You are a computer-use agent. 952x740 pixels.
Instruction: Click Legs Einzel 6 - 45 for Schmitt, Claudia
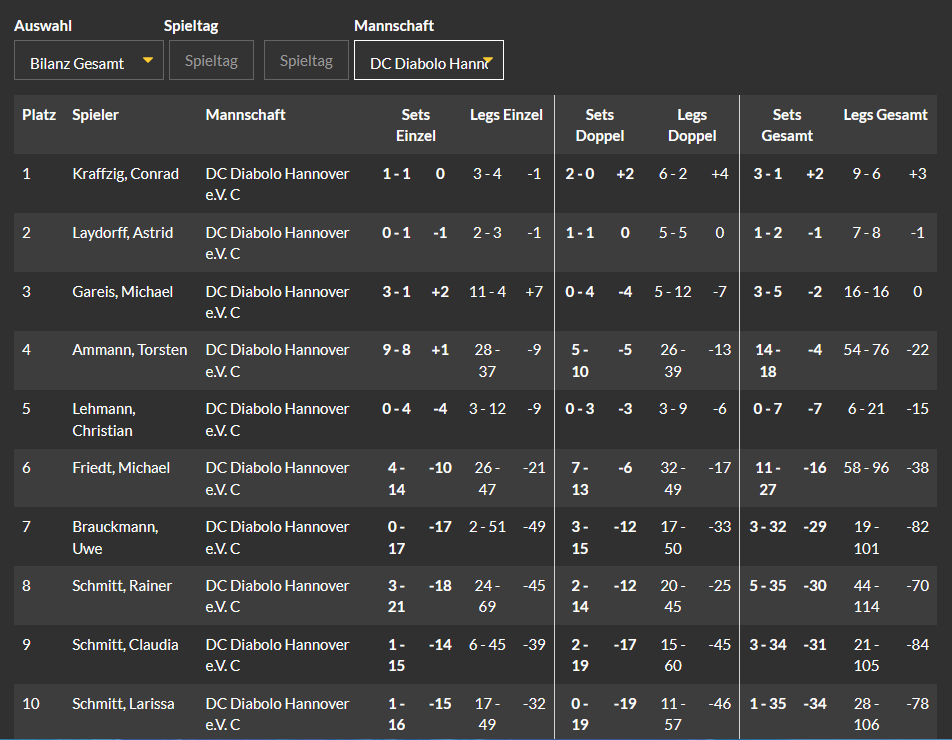pos(488,645)
